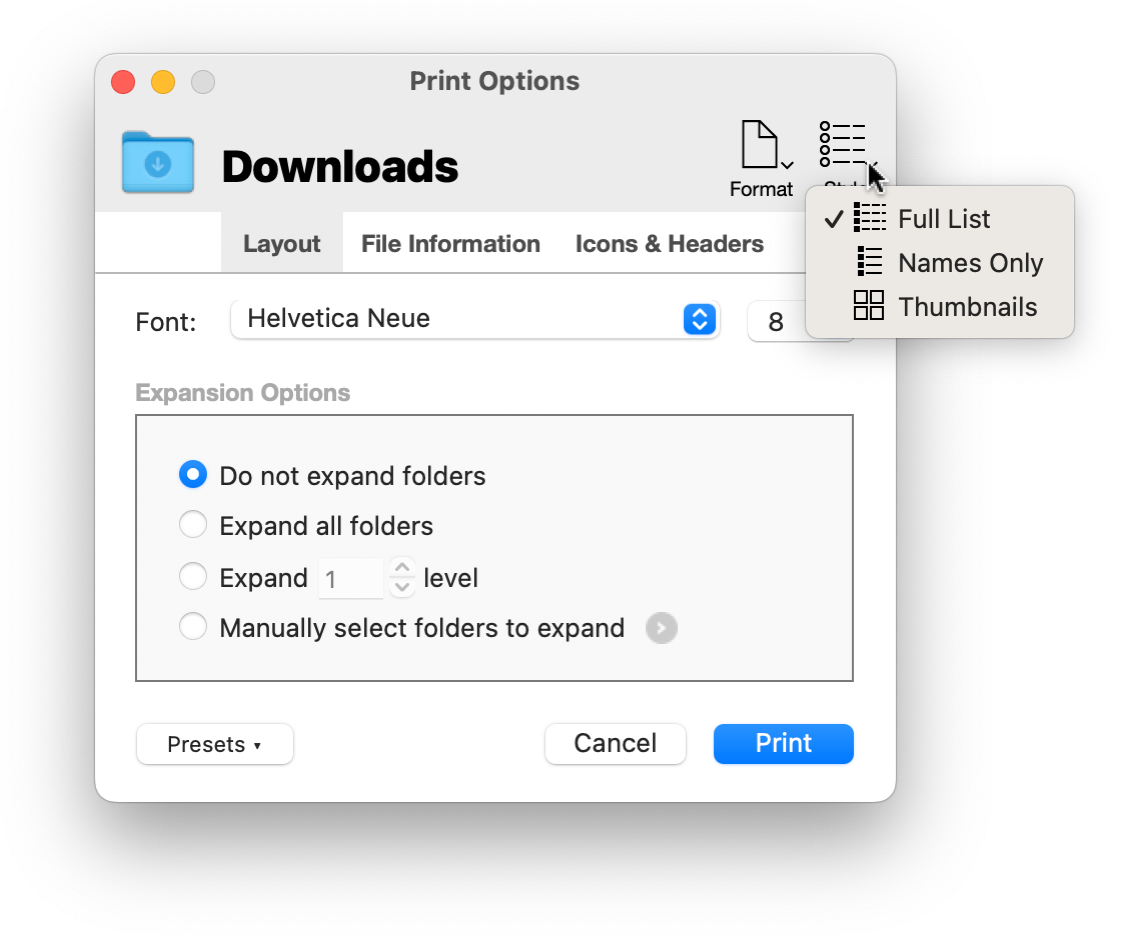Choose Expand all folders
This screenshot has height=944, width=1124.
coord(193,525)
